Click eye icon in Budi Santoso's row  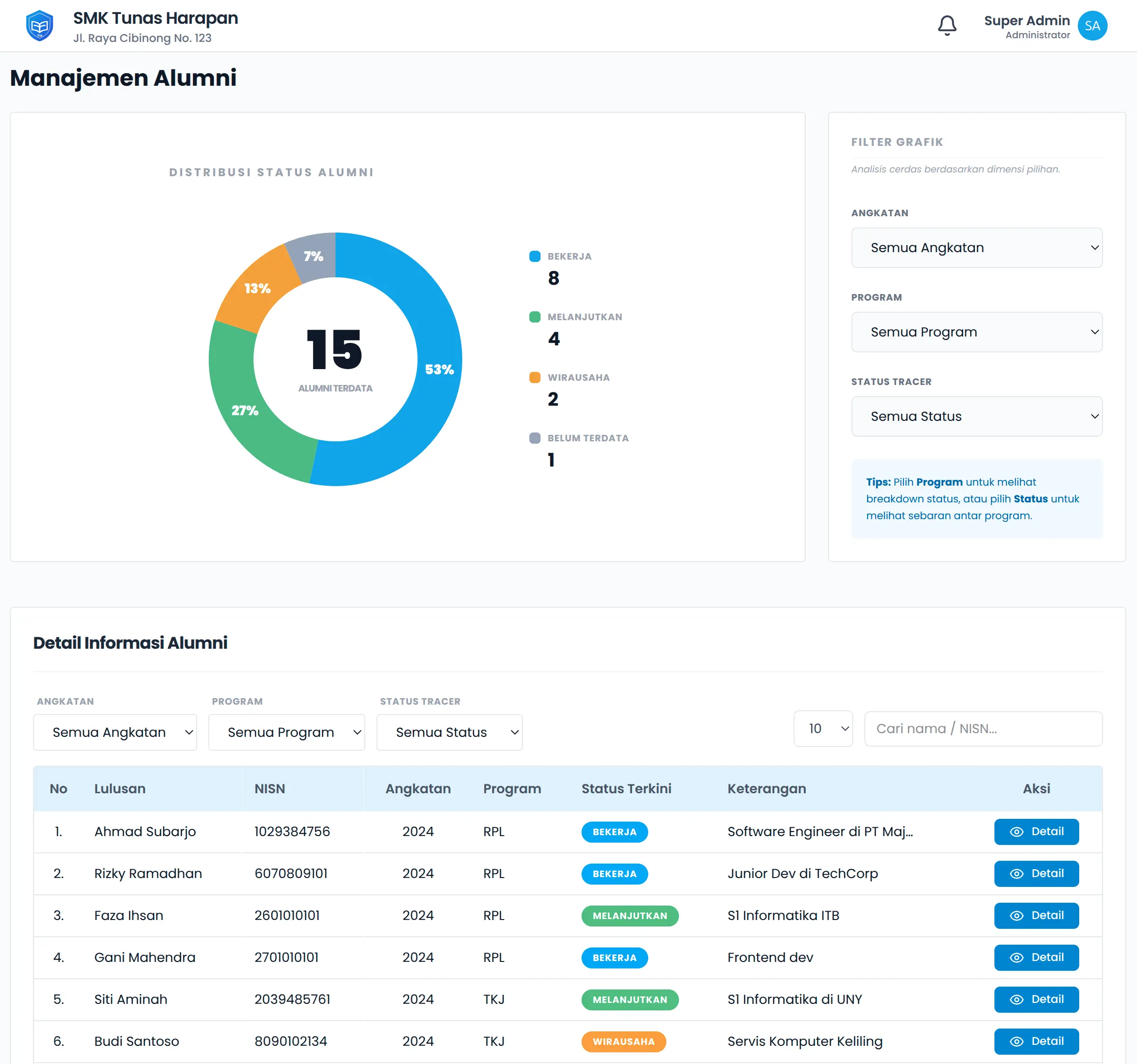coord(1016,1042)
